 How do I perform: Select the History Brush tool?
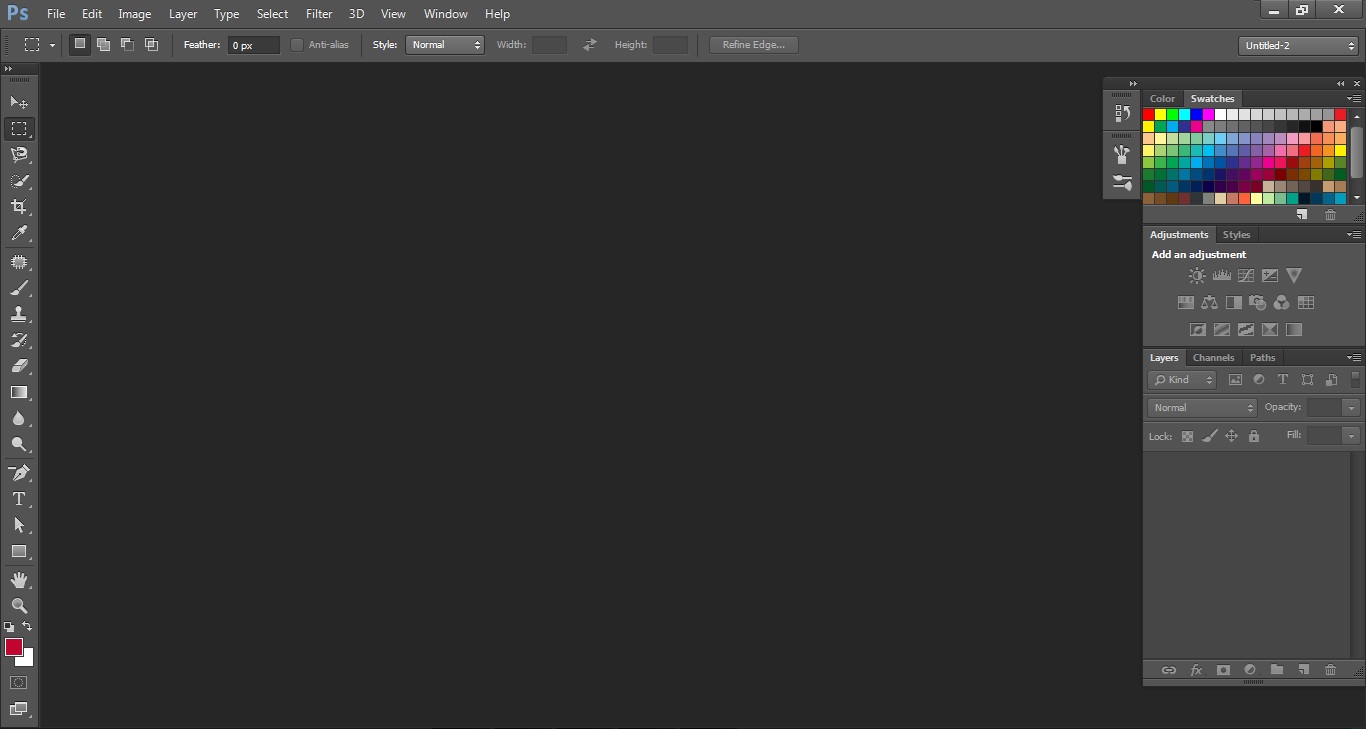click(19, 340)
